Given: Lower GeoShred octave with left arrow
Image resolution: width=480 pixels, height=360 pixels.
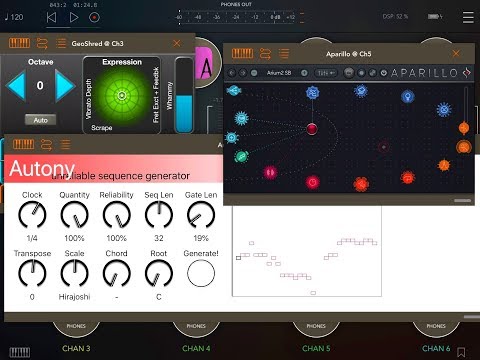Looking at the screenshot, I should (16, 85).
